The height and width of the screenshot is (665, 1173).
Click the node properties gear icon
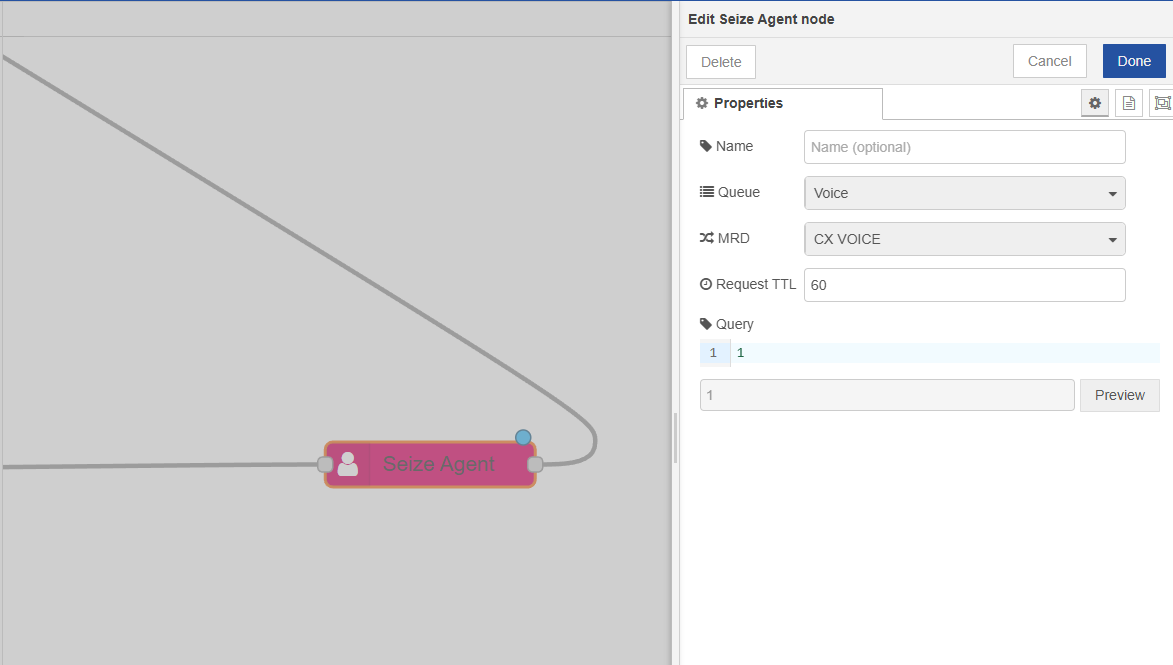[1095, 103]
